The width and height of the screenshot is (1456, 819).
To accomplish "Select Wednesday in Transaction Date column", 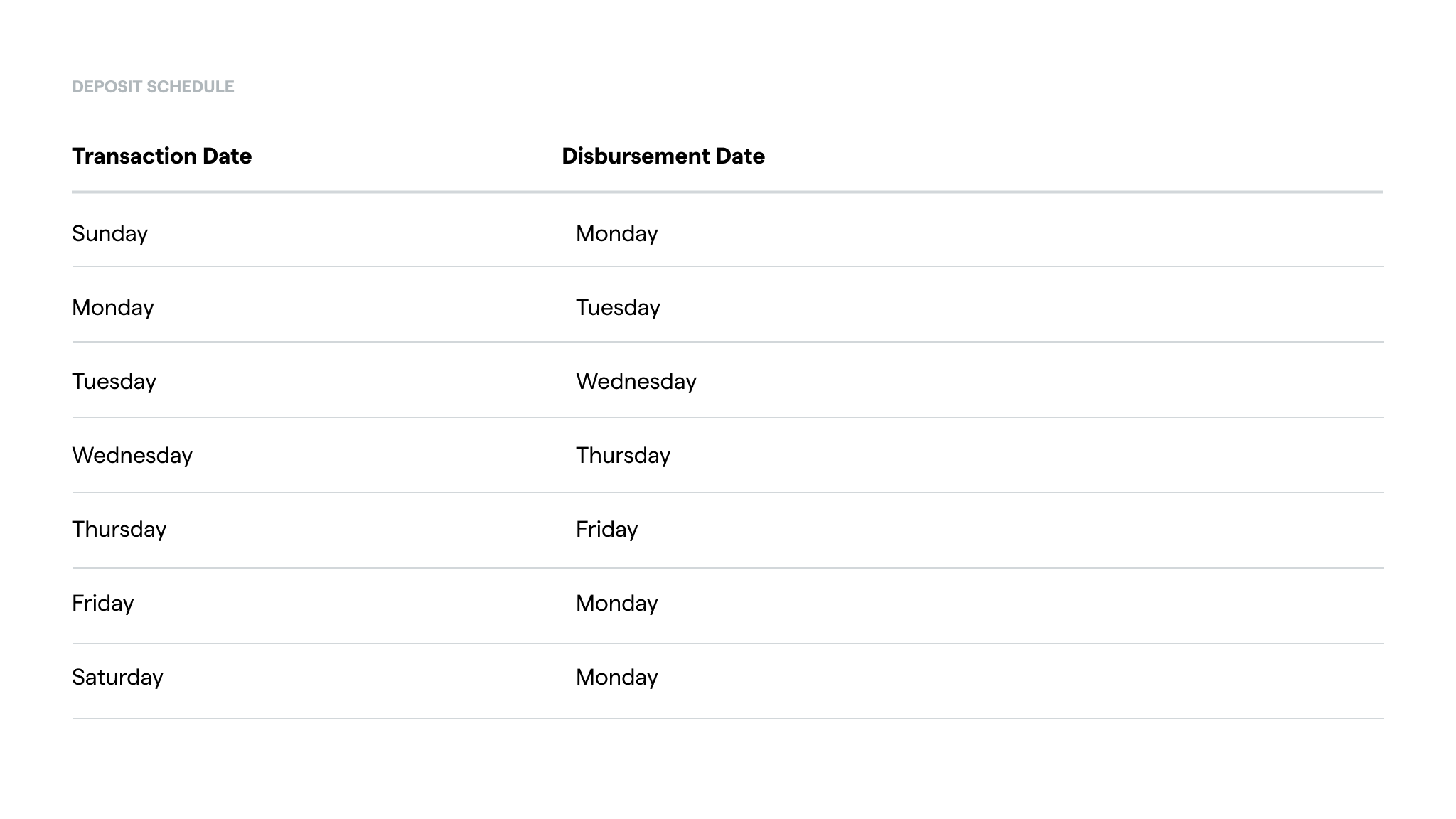I will [132, 456].
